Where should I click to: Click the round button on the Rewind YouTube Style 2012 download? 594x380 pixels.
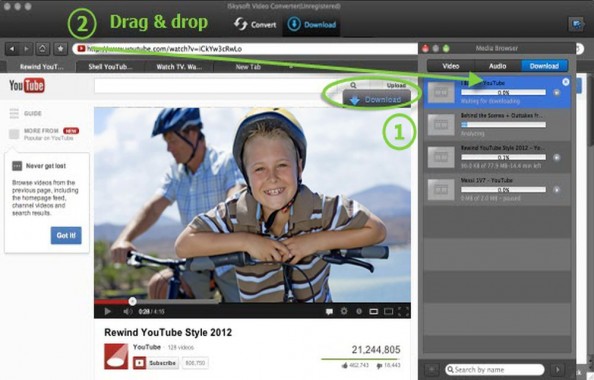[x=556, y=157]
